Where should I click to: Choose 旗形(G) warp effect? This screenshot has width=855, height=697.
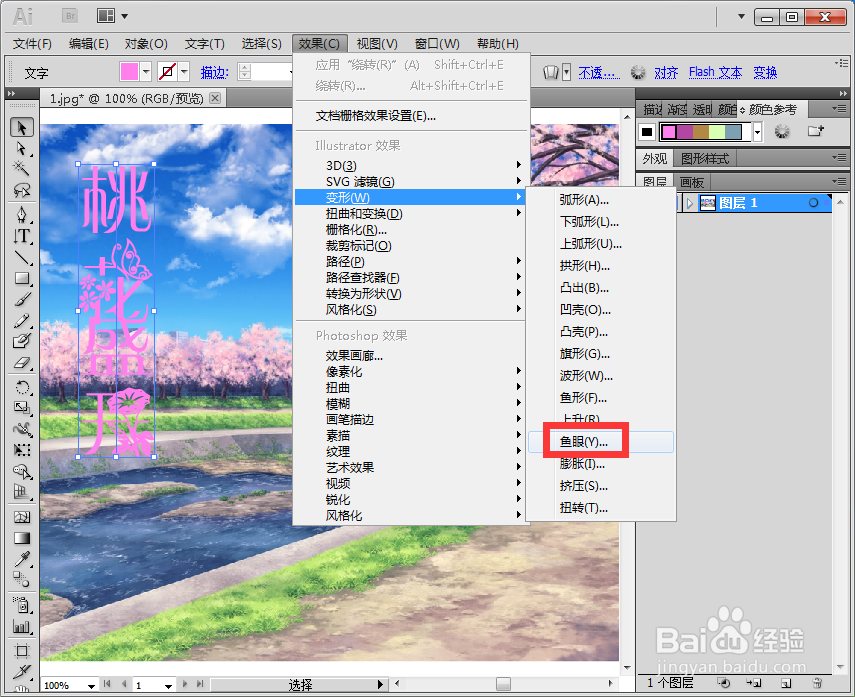pos(601,354)
